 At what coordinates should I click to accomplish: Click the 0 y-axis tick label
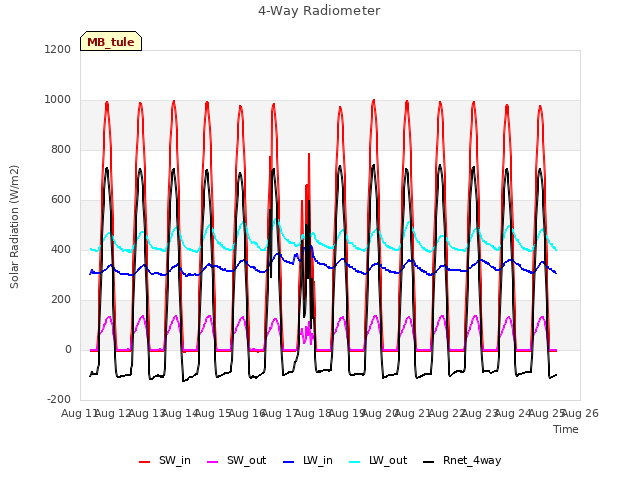click(x=68, y=349)
